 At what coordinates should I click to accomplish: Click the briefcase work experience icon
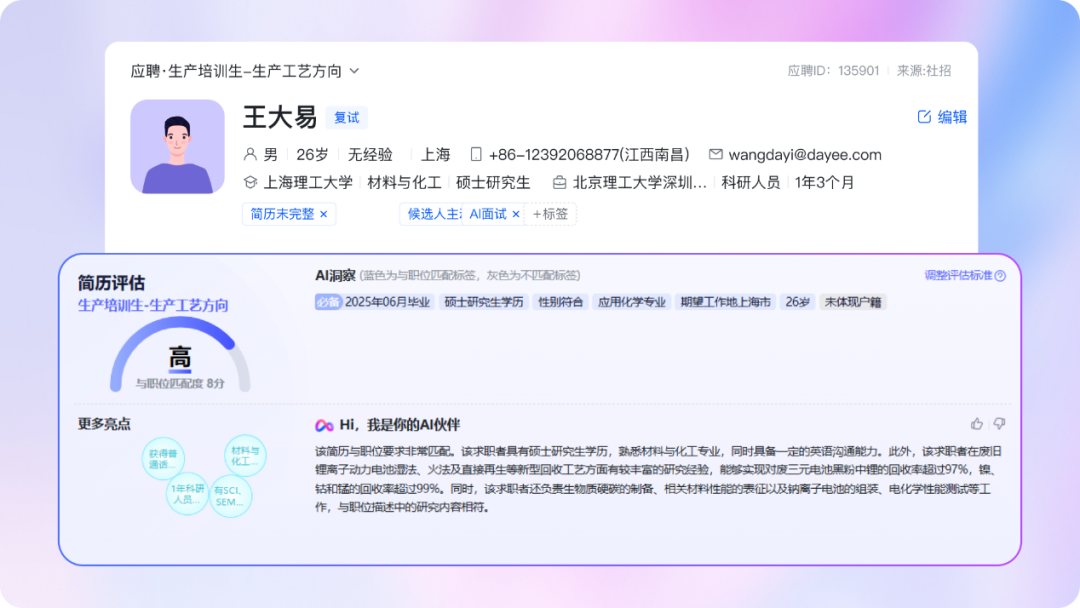coord(560,183)
